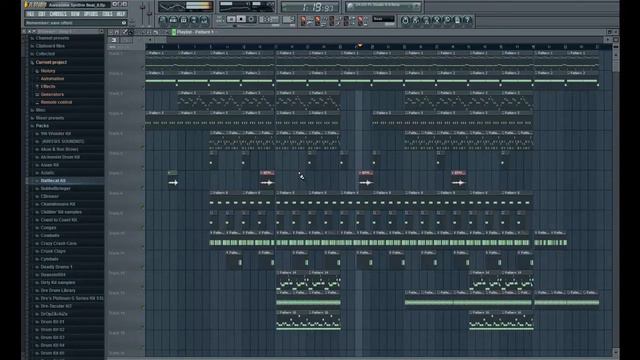This screenshot has width=640, height=360.
Task: Select the playlist pencil draw tool
Action: tap(125, 32)
